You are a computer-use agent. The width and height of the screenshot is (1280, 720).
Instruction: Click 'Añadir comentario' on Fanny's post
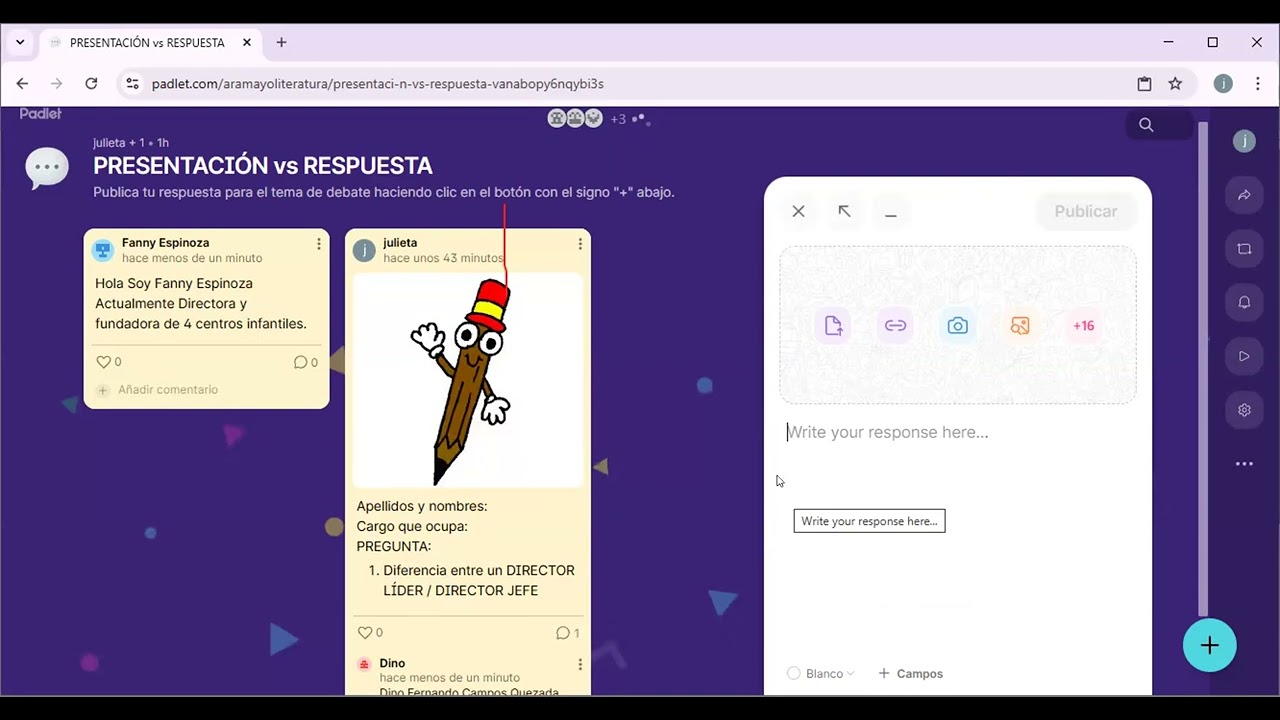point(167,390)
